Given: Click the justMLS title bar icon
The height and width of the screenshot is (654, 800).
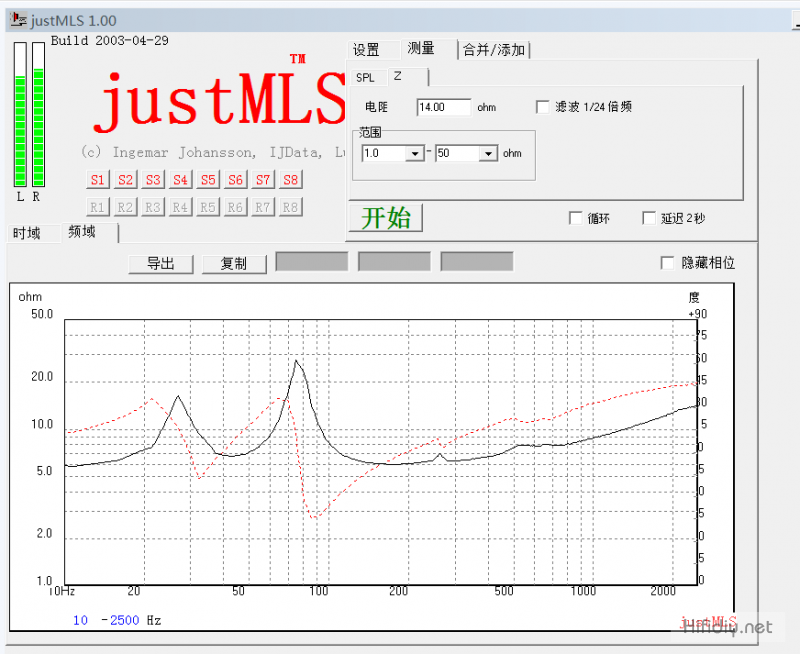Looking at the screenshot, I should click(x=18, y=20).
